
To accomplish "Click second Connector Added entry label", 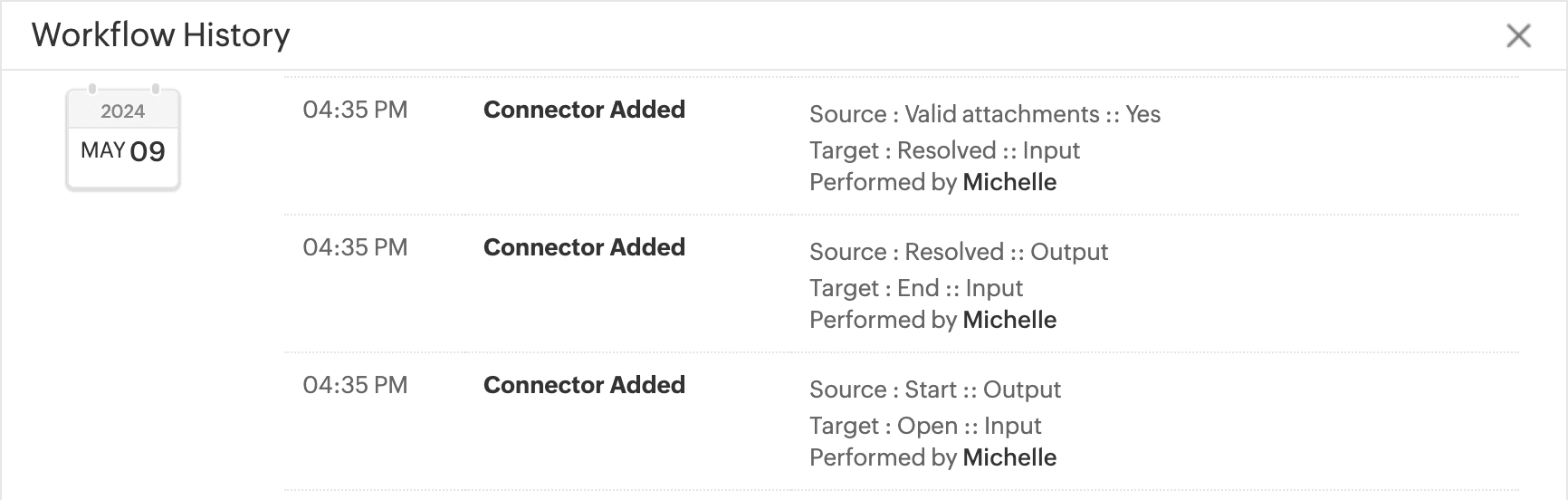I will click(x=584, y=247).
